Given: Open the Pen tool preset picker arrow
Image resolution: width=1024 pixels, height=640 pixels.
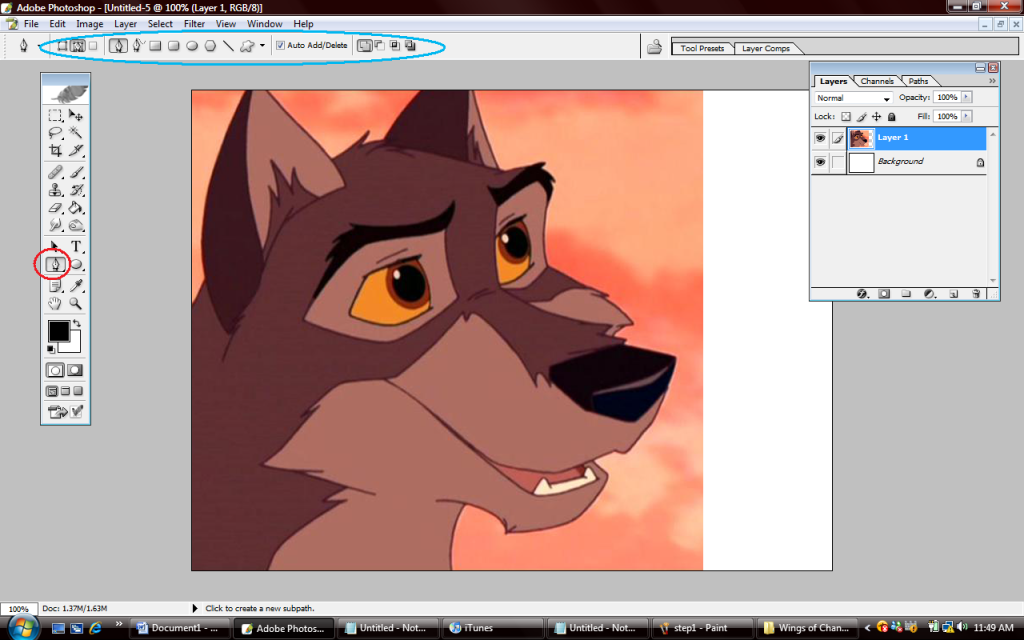Looking at the screenshot, I should point(39,46).
